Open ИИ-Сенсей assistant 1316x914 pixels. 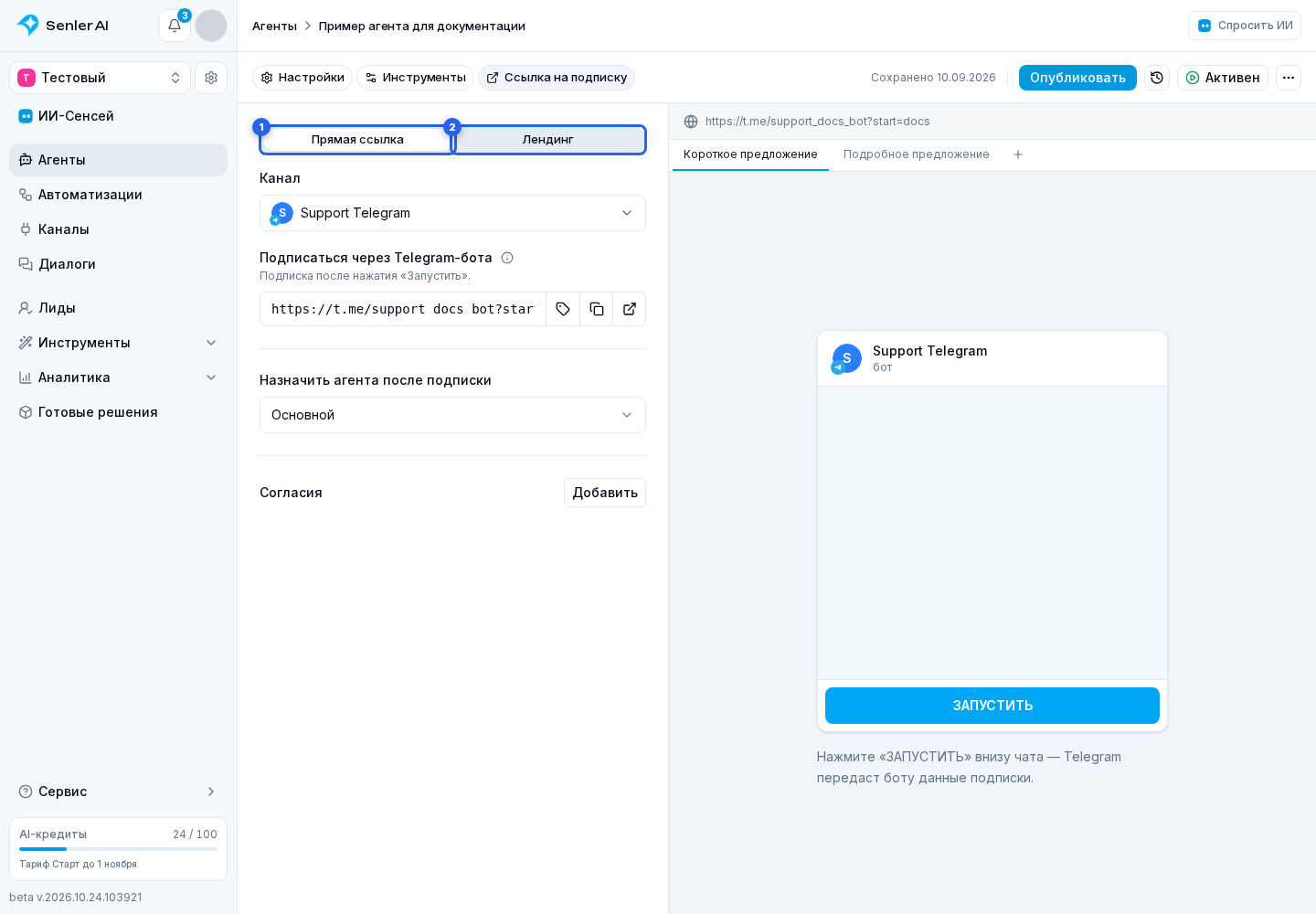tap(119, 116)
